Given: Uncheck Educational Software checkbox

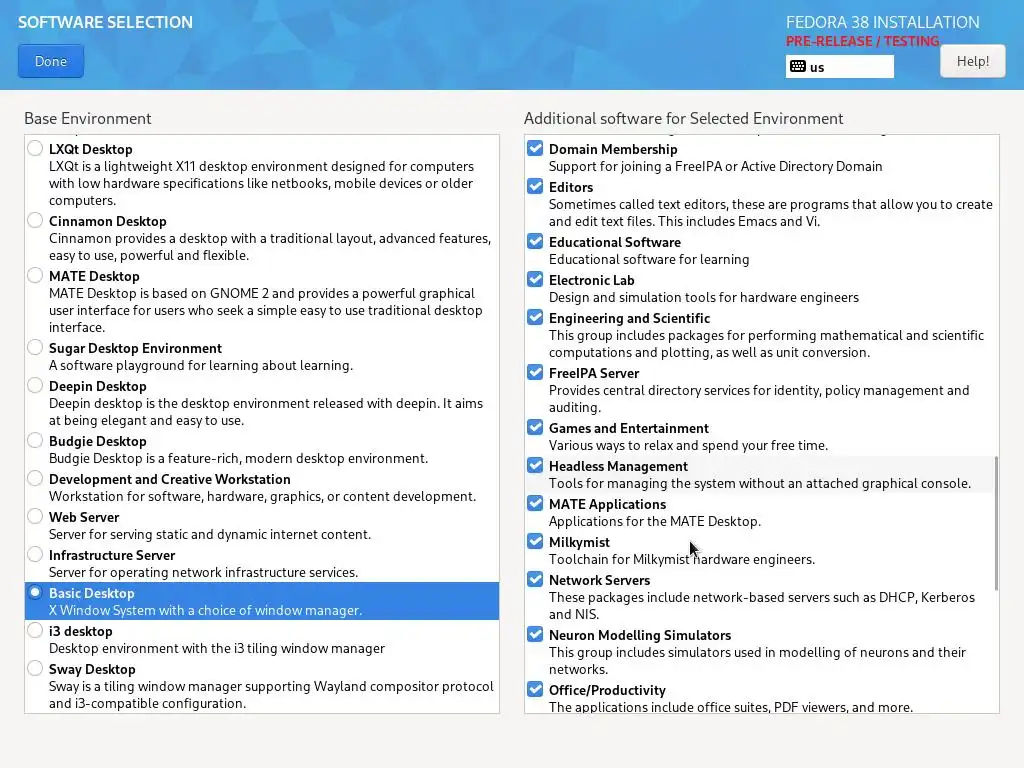Looking at the screenshot, I should (x=535, y=241).
